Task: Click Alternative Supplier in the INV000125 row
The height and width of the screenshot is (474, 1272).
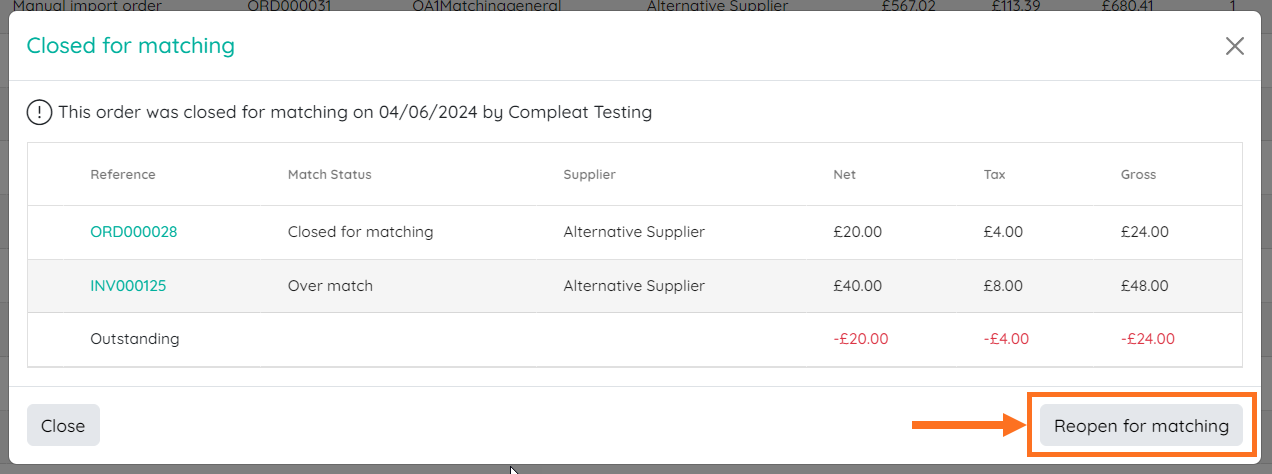Action: 634,286
